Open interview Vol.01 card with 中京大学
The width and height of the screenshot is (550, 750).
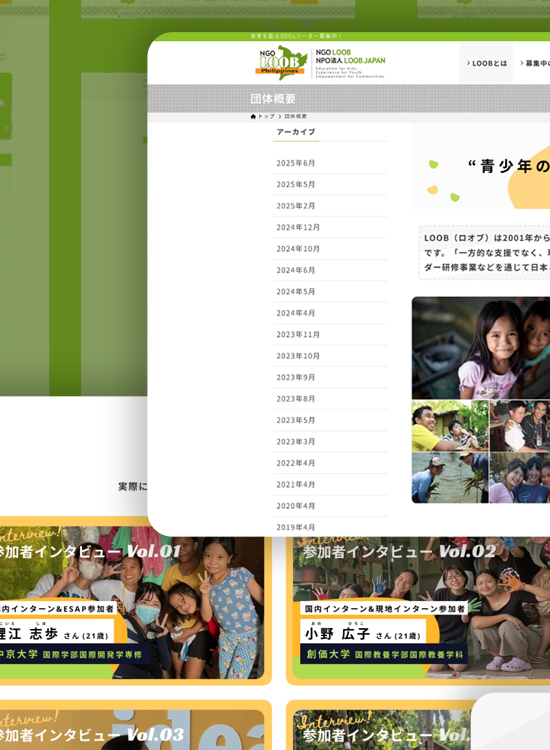(x=132, y=601)
